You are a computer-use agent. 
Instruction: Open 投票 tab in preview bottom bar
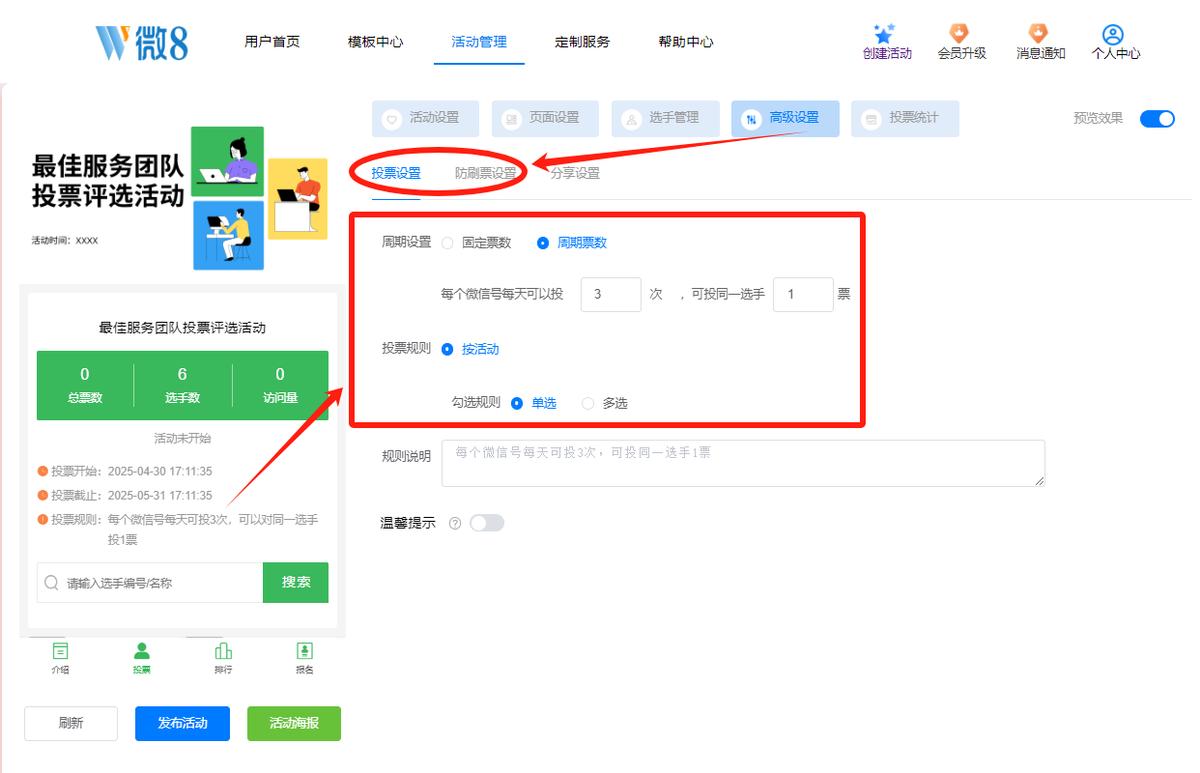coord(142,658)
